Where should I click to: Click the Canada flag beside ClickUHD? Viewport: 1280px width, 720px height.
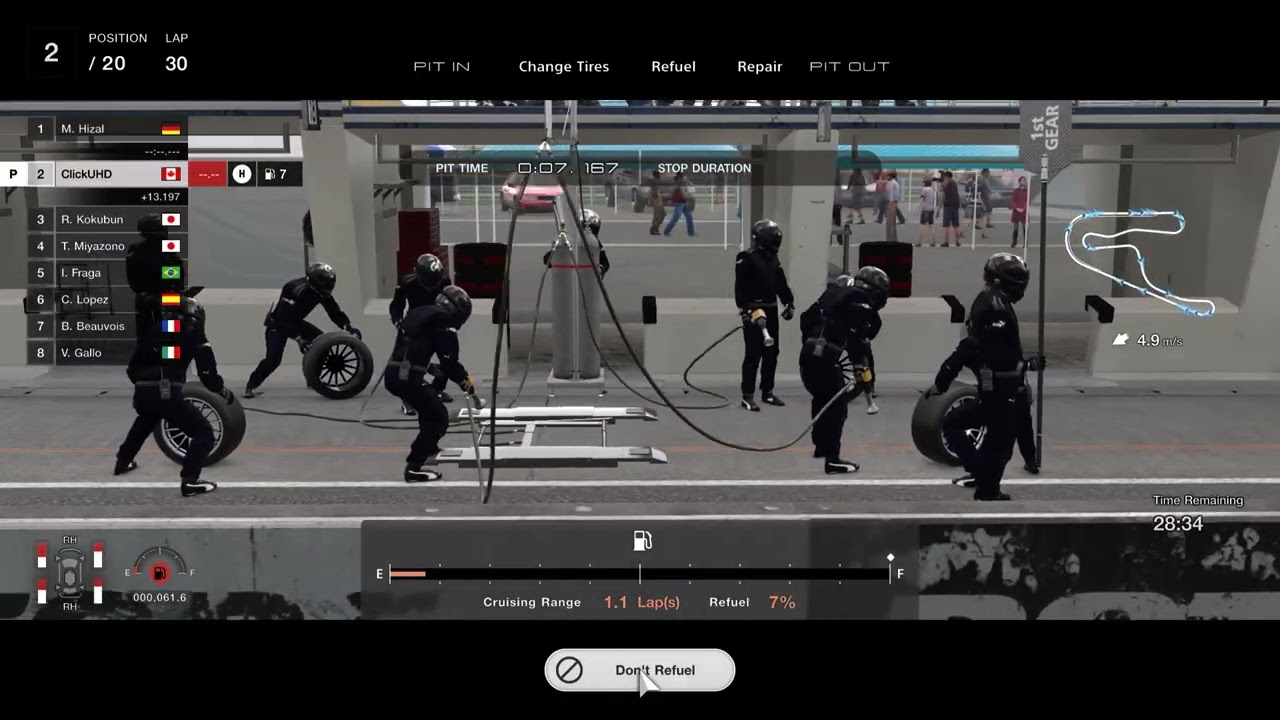click(171, 174)
